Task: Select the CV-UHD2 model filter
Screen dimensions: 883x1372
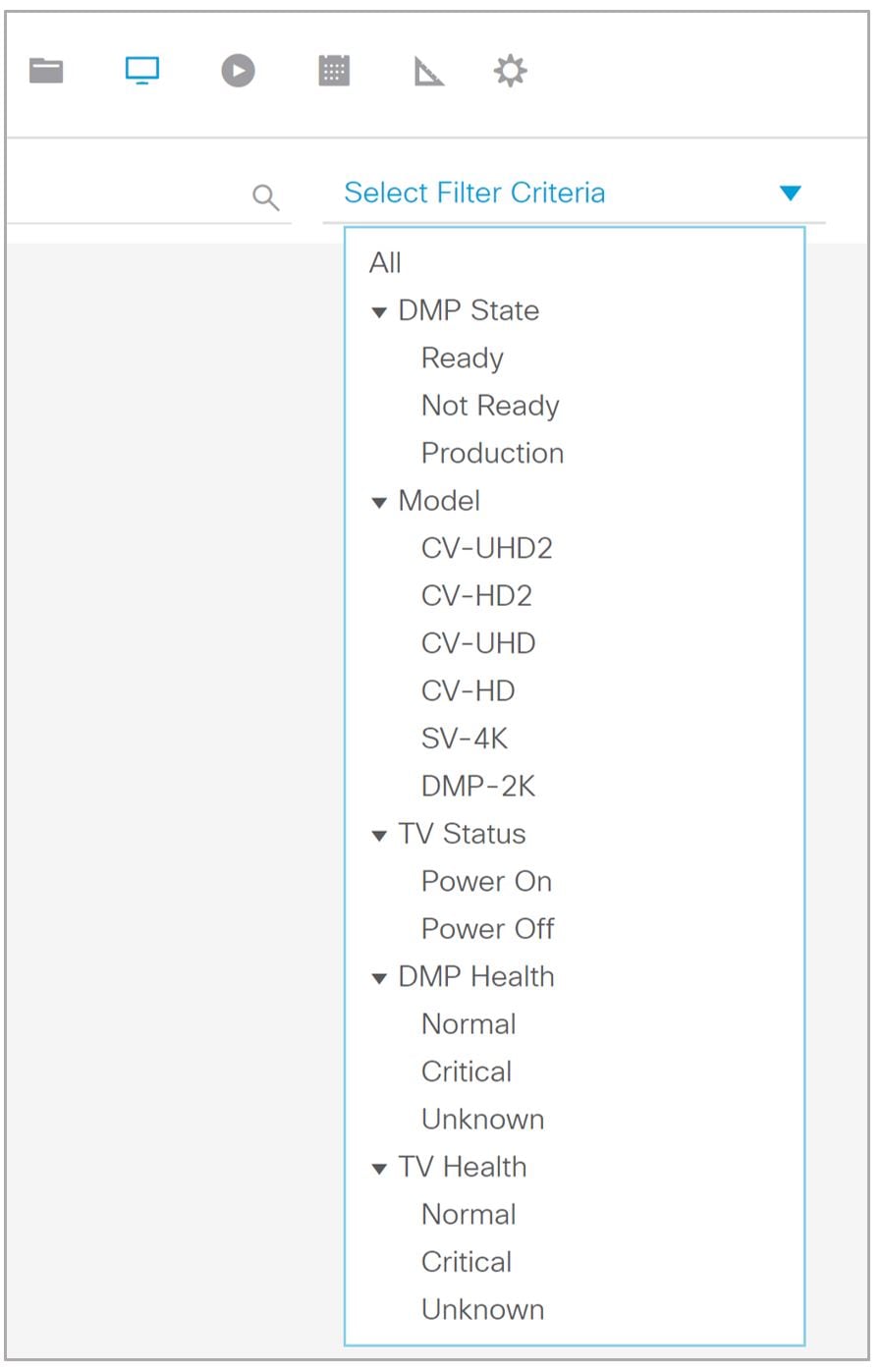Action: [487, 548]
